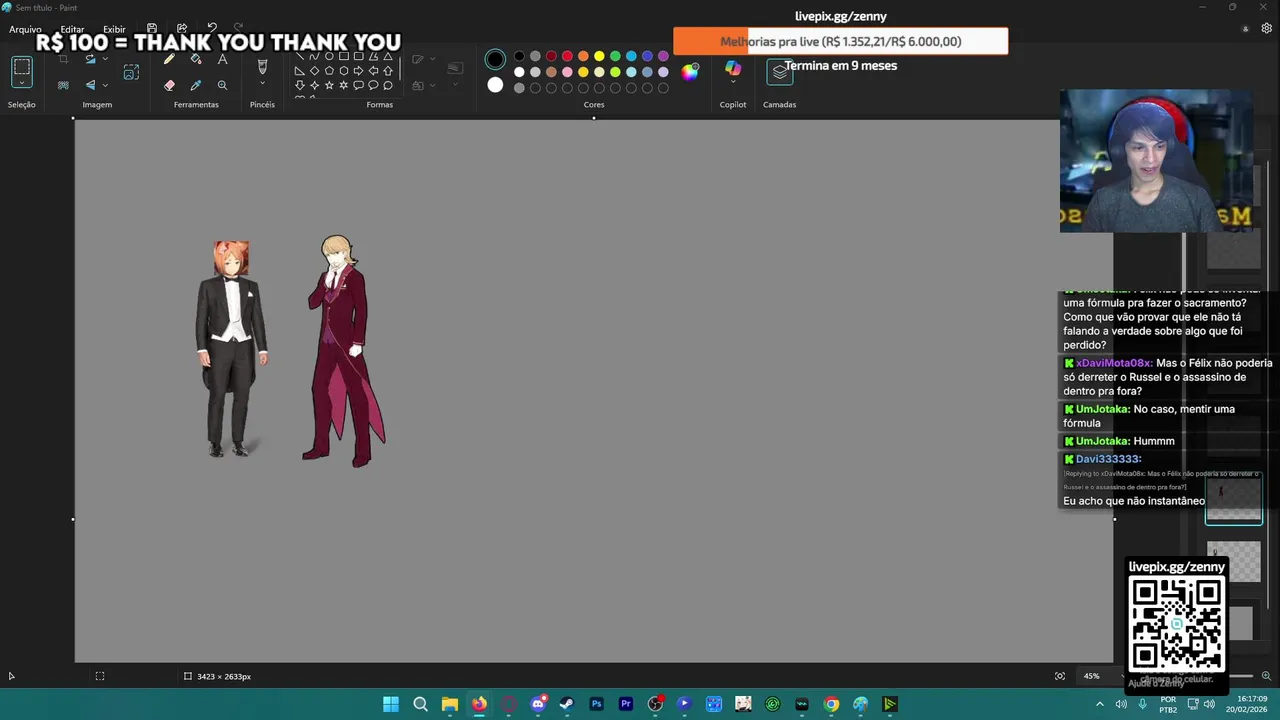This screenshot has height=720, width=1280.
Task: Choose the four-point star shape
Action: (x=314, y=85)
